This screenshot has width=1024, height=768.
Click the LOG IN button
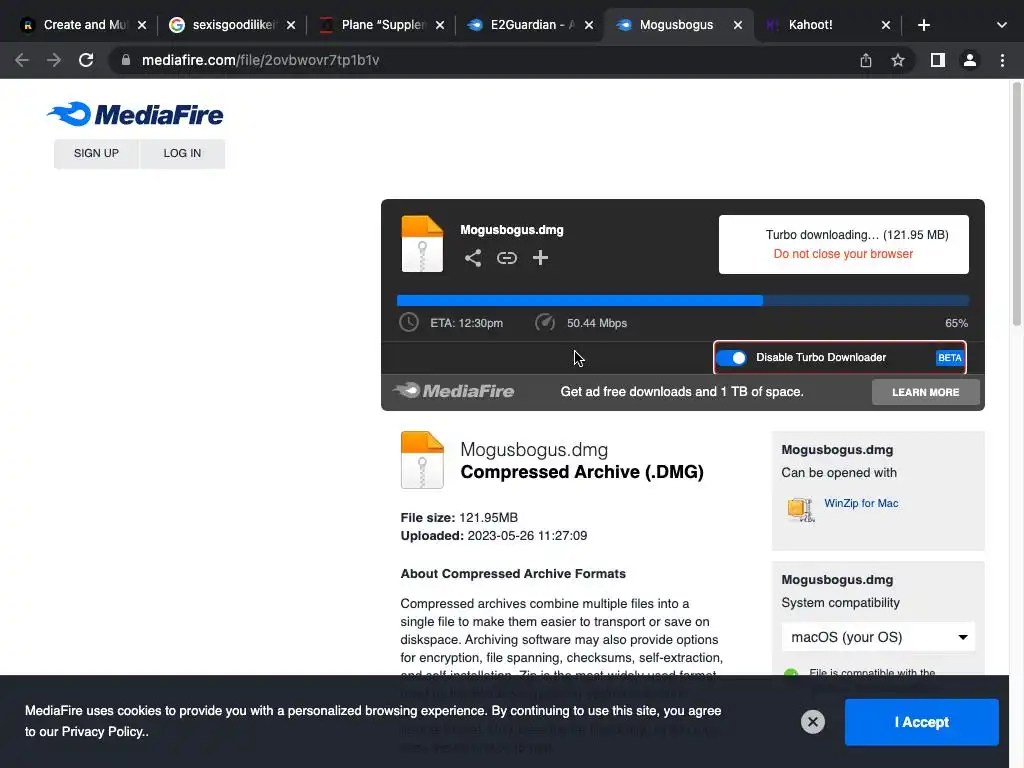point(182,153)
